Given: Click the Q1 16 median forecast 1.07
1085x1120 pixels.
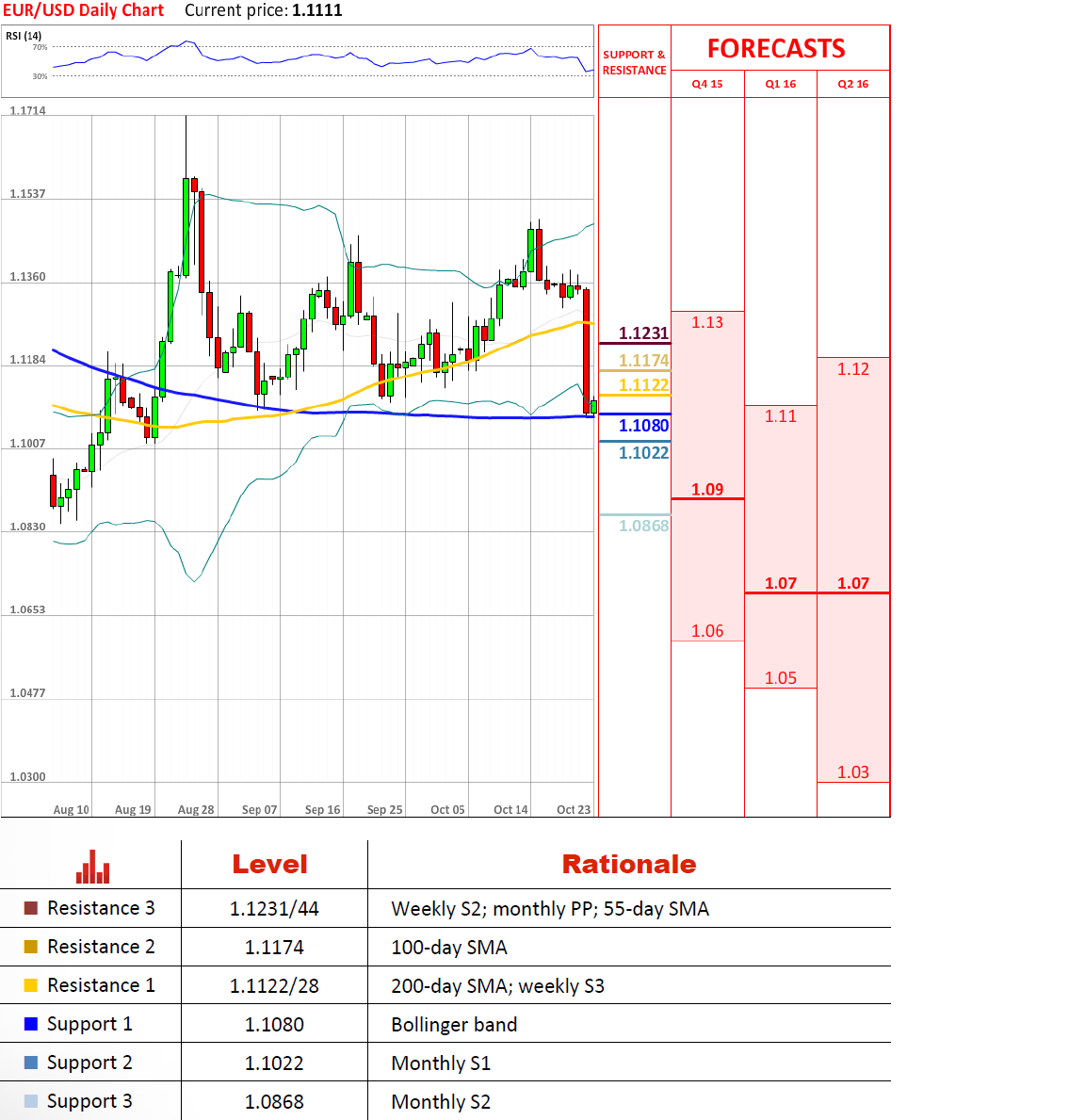Looking at the screenshot, I should (781, 583).
